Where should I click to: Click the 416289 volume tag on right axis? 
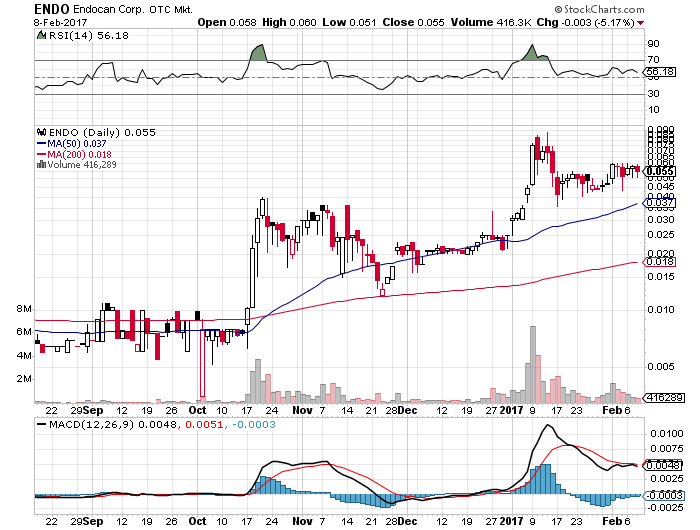(x=664, y=397)
